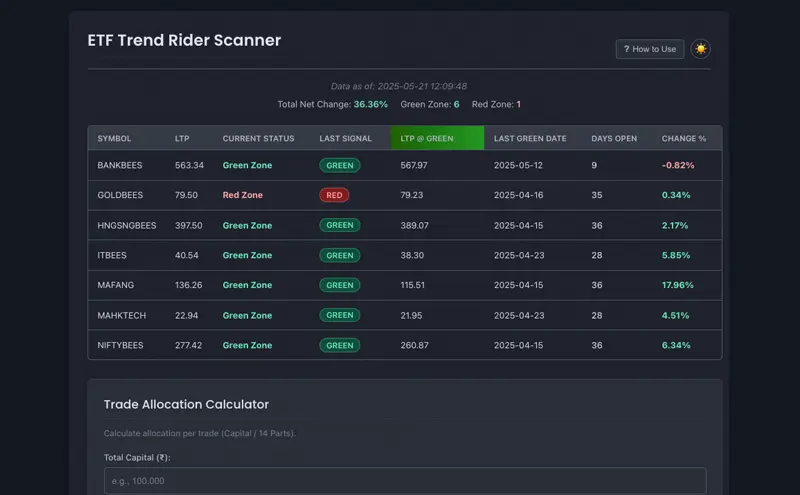800x495 pixels.
Task: Click the 136.26 LTP value
Action: click(x=189, y=285)
